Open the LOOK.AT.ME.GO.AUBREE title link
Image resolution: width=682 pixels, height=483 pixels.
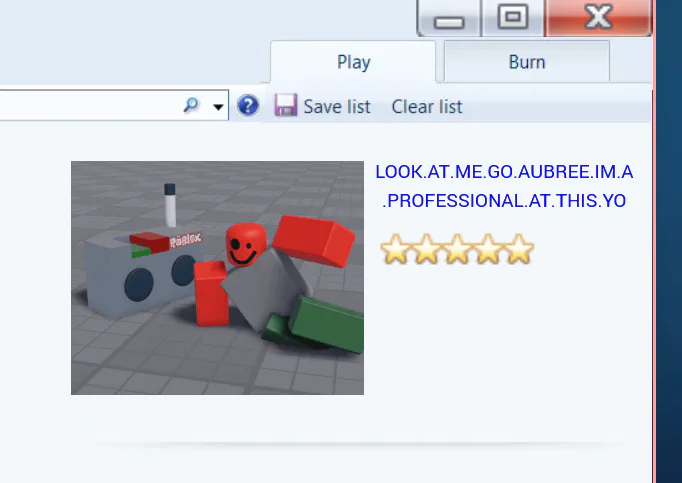[x=504, y=186]
